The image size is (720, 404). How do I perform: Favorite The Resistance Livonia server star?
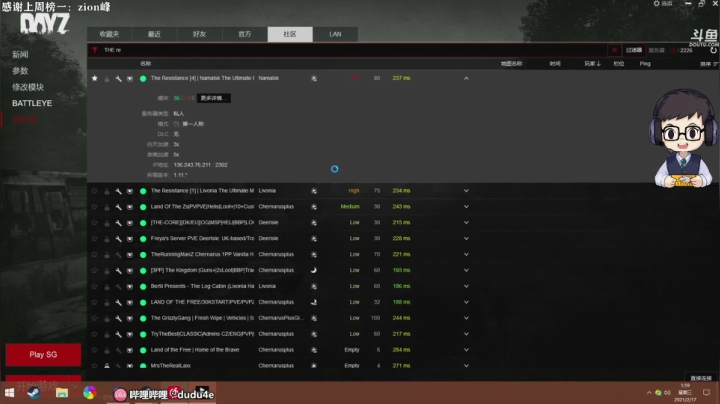point(95,191)
